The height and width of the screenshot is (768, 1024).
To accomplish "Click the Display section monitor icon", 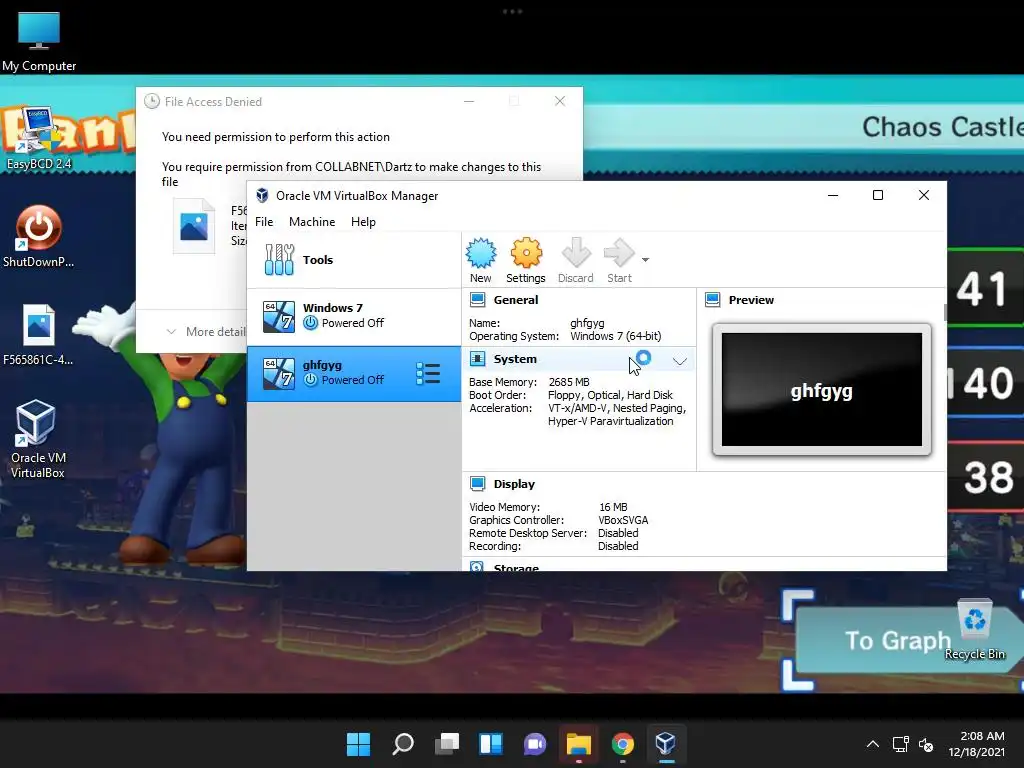I will coord(477,484).
